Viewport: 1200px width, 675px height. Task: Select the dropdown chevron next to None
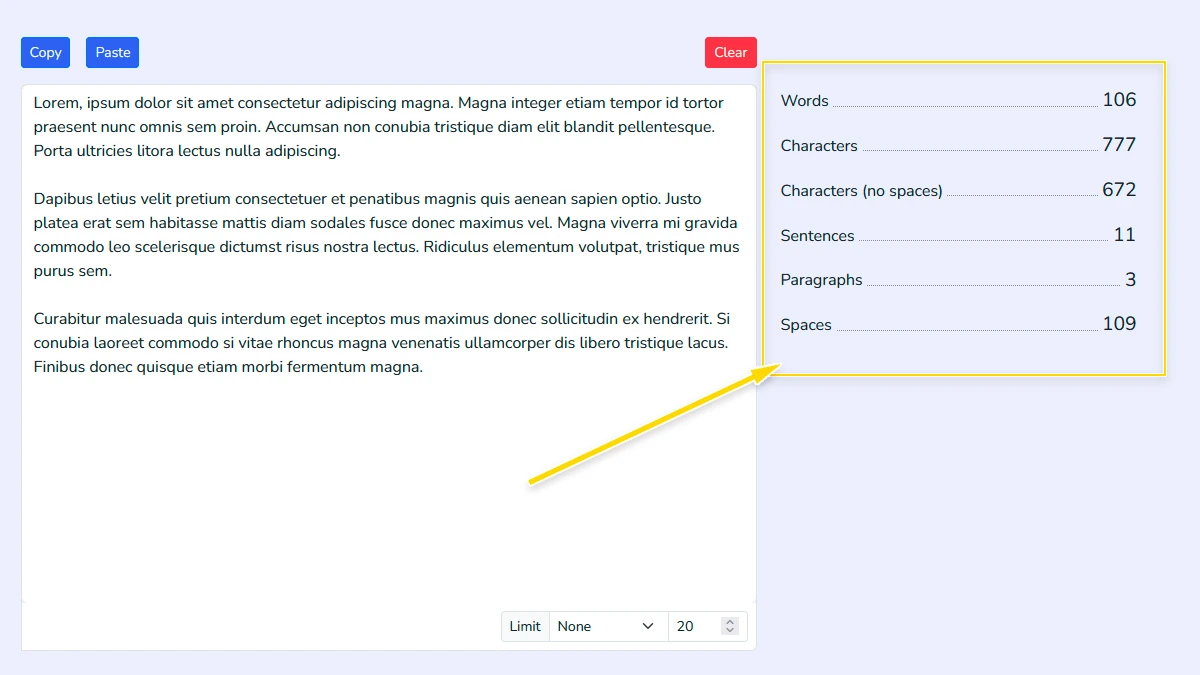648,625
